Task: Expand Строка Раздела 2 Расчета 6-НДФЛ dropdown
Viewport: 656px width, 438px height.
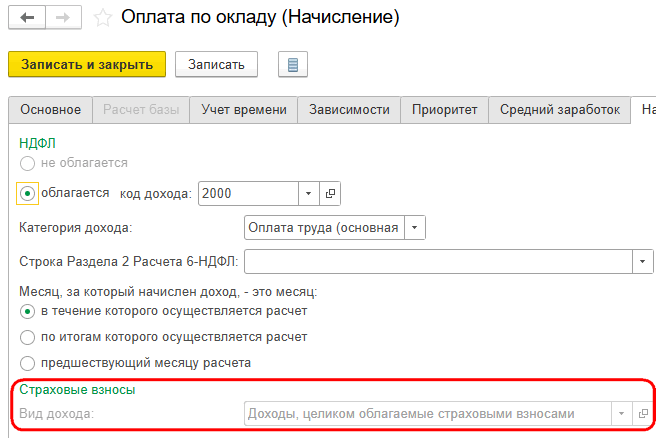Action: click(x=643, y=261)
